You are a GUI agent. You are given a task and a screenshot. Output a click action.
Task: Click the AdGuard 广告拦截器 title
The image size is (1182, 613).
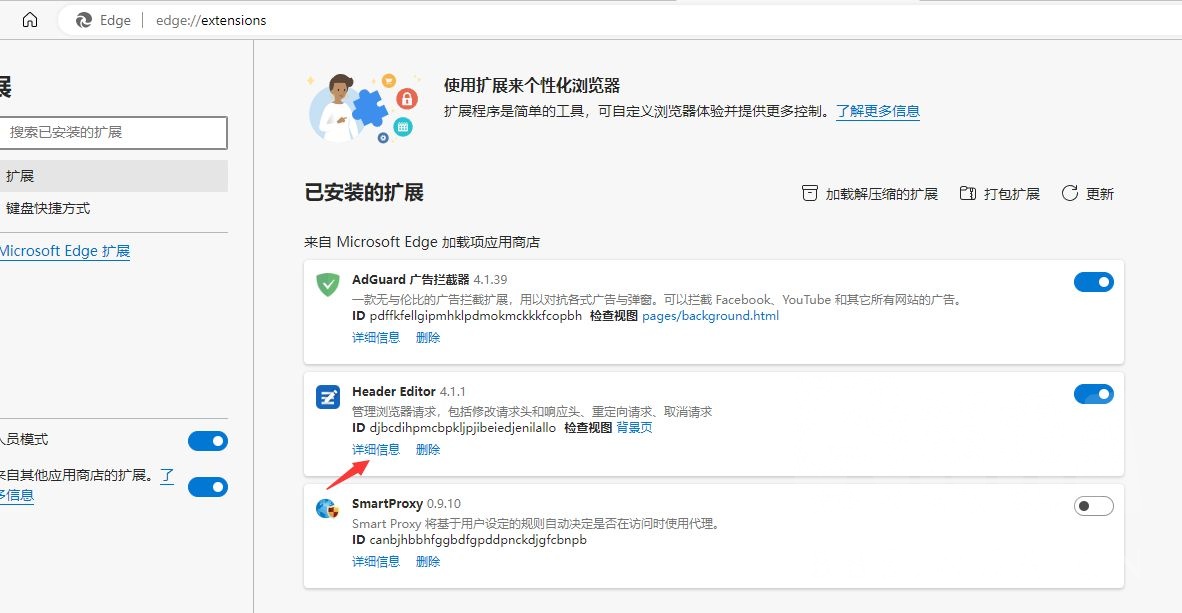pyautogui.click(x=411, y=280)
